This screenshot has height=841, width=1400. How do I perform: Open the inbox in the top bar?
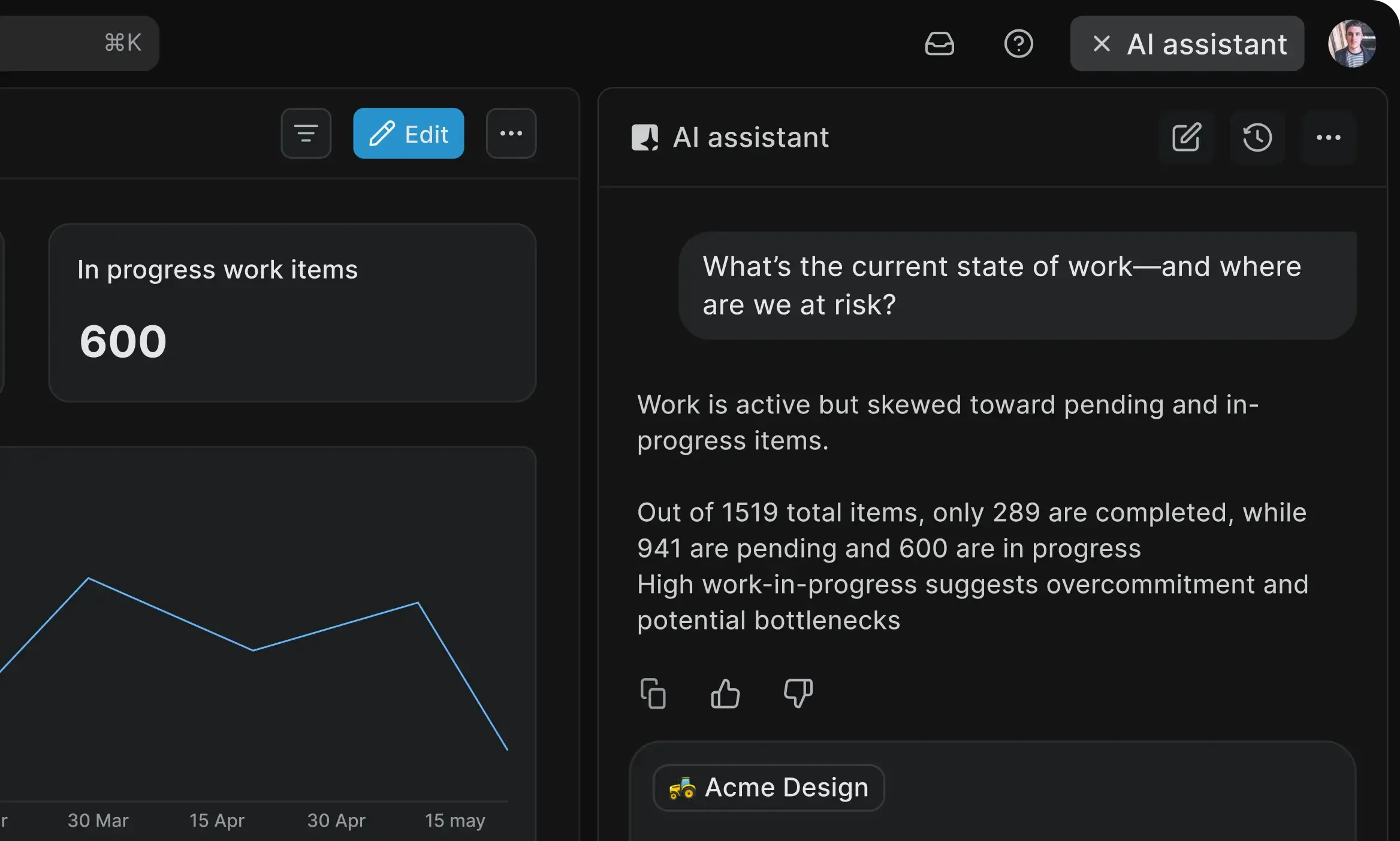(940, 44)
